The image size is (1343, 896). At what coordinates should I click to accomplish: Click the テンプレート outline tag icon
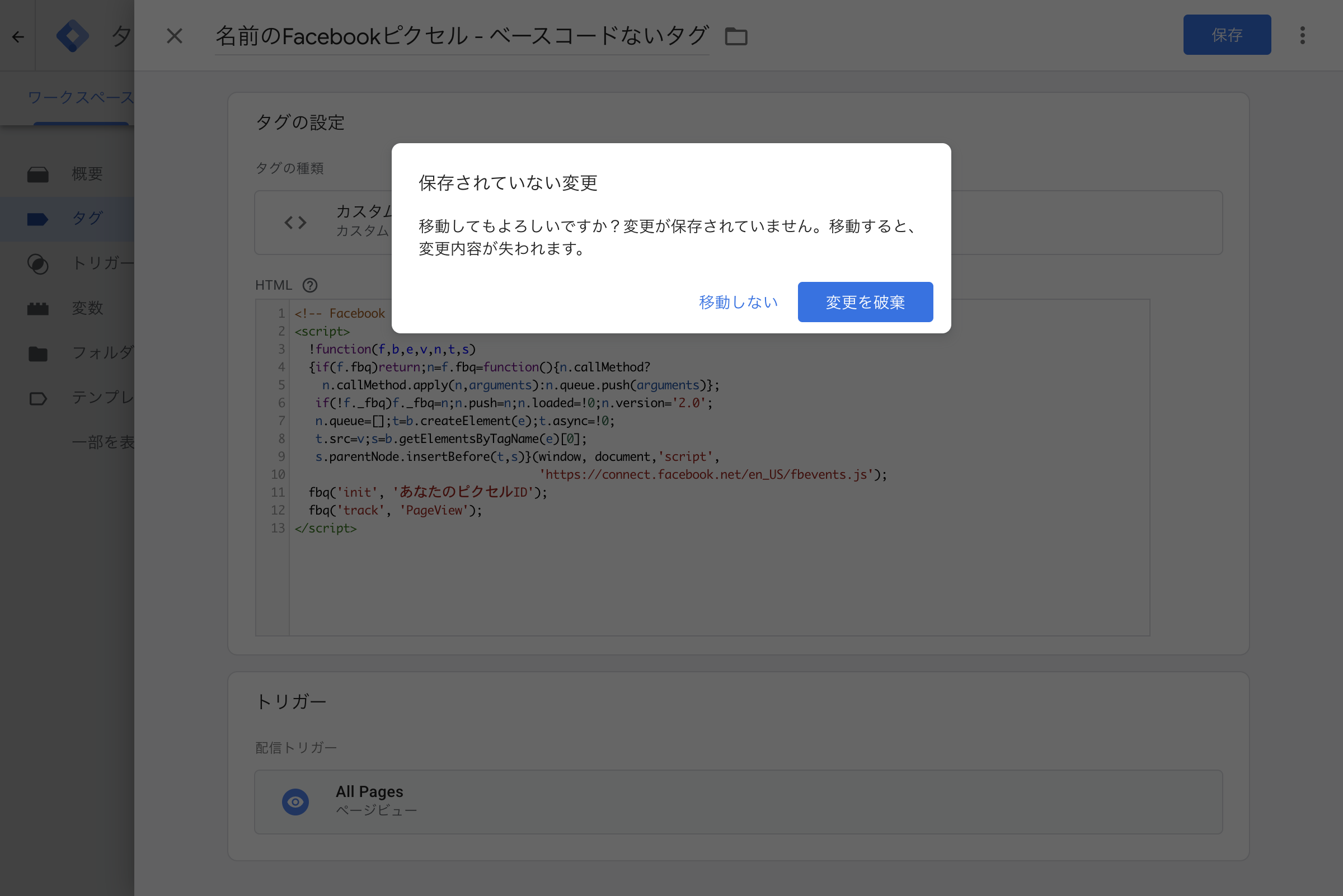pyautogui.click(x=37, y=398)
